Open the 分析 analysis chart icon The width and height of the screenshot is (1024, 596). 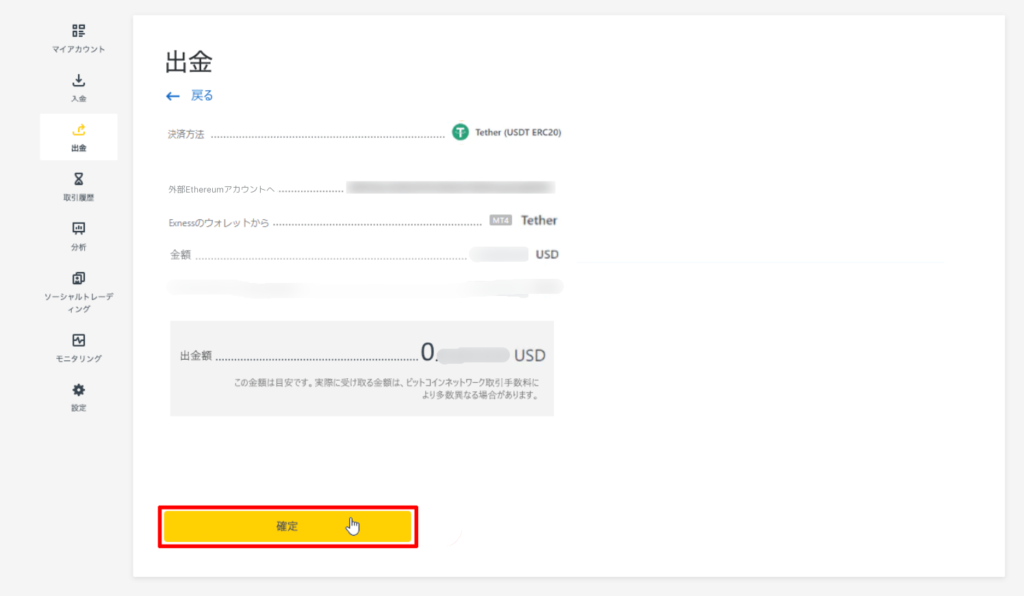(x=78, y=228)
